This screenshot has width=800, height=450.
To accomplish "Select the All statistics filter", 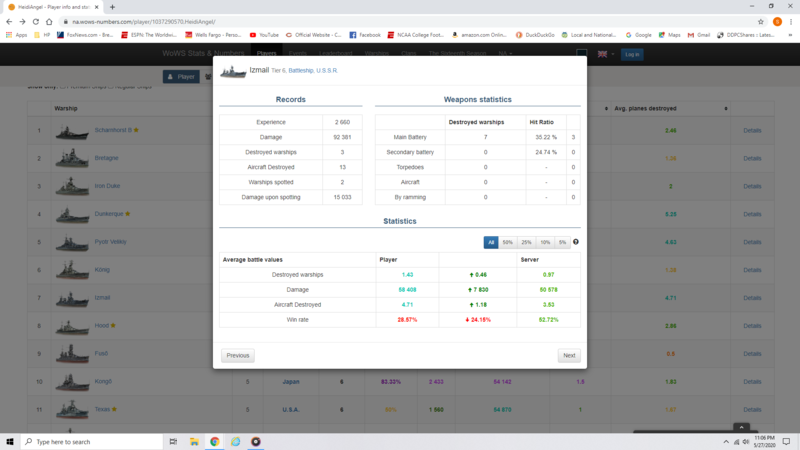I will click(491, 242).
